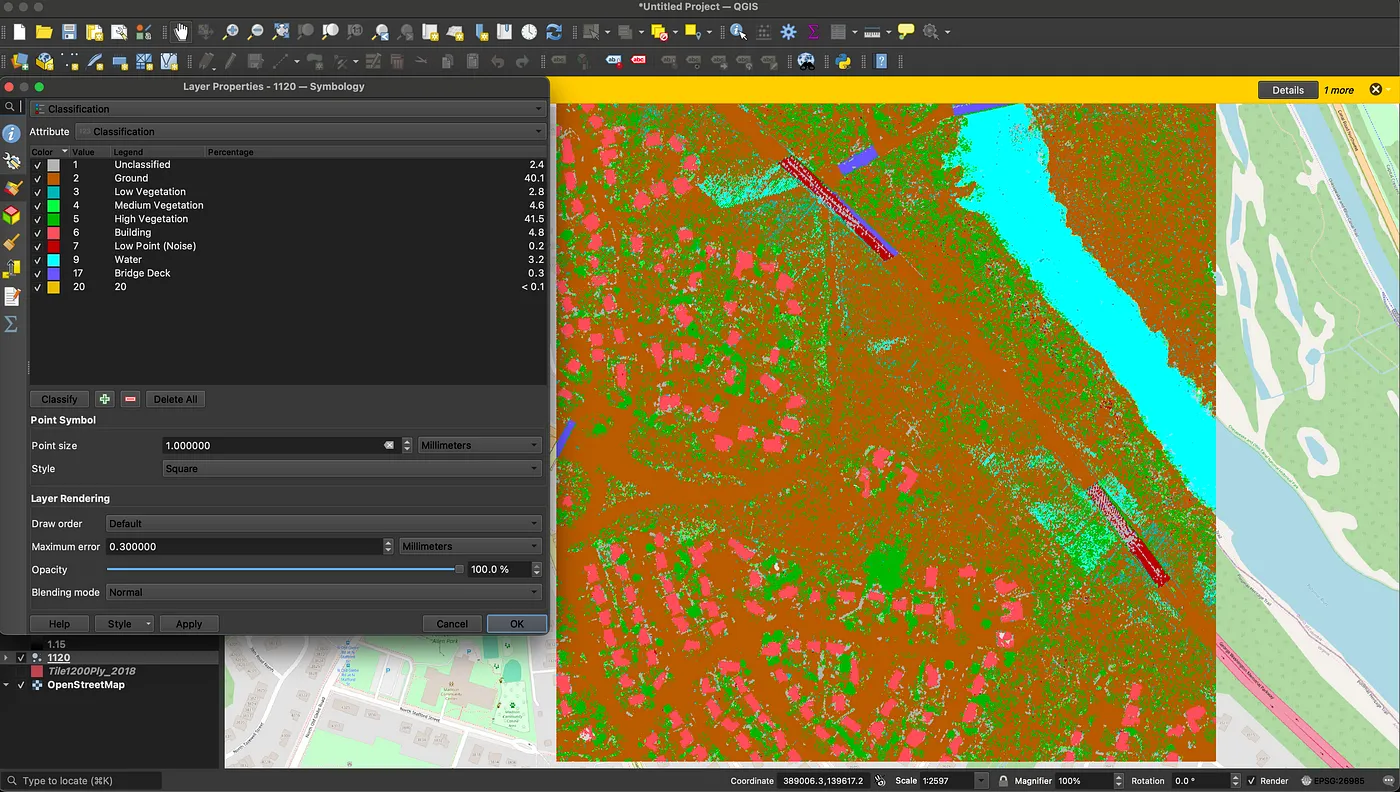Click the Apply button

point(189,624)
